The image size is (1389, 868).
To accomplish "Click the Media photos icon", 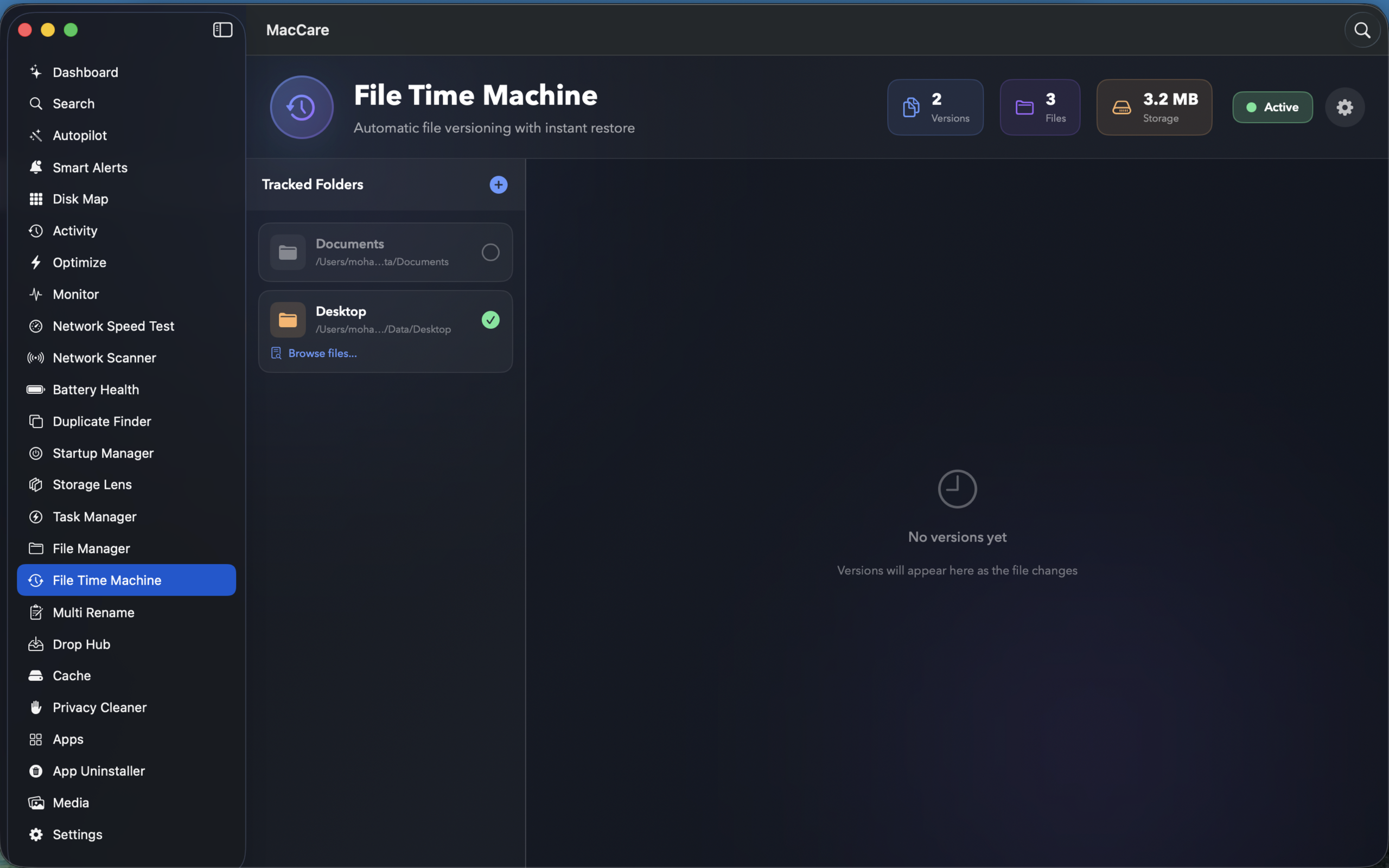I will point(36,802).
